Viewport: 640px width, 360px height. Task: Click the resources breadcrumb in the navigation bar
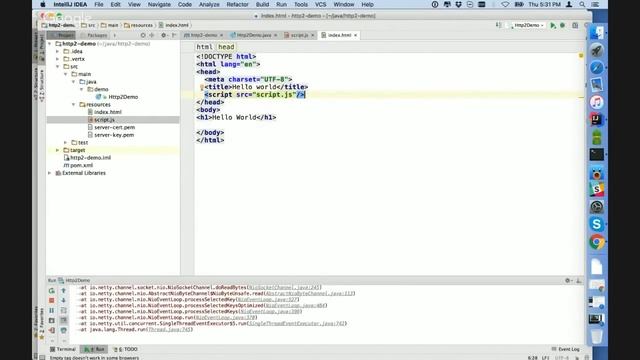(138, 25)
